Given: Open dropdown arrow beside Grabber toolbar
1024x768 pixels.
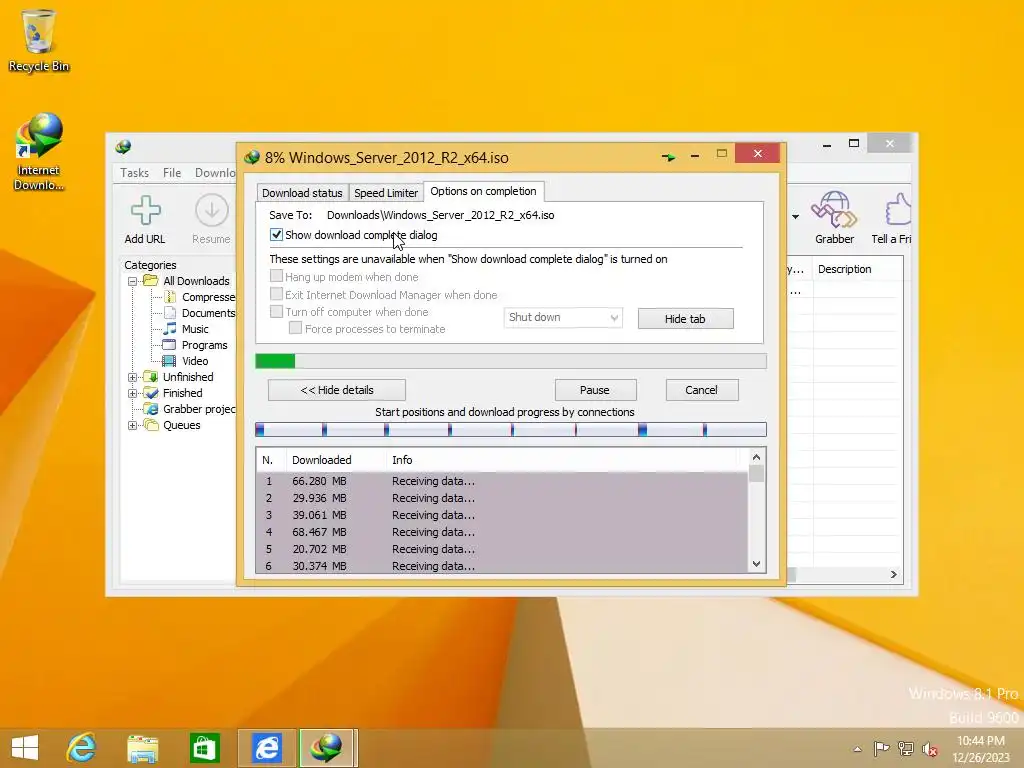Looking at the screenshot, I should [795, 216].
